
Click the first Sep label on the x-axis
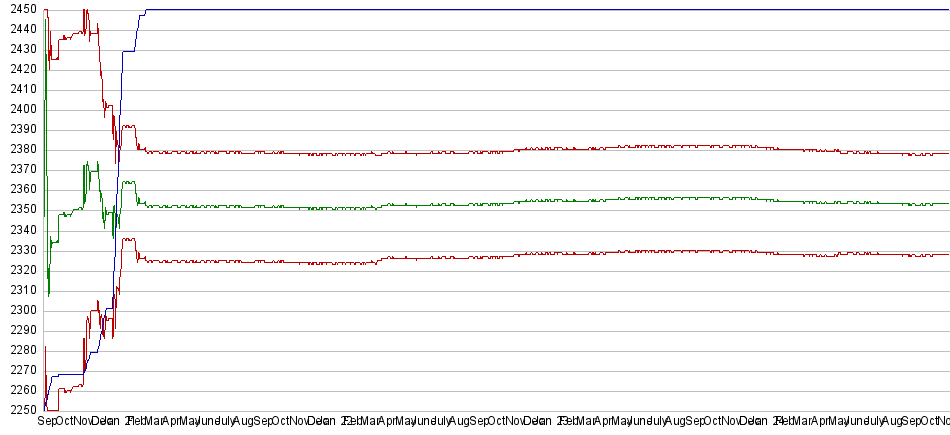tap(47, 423)
